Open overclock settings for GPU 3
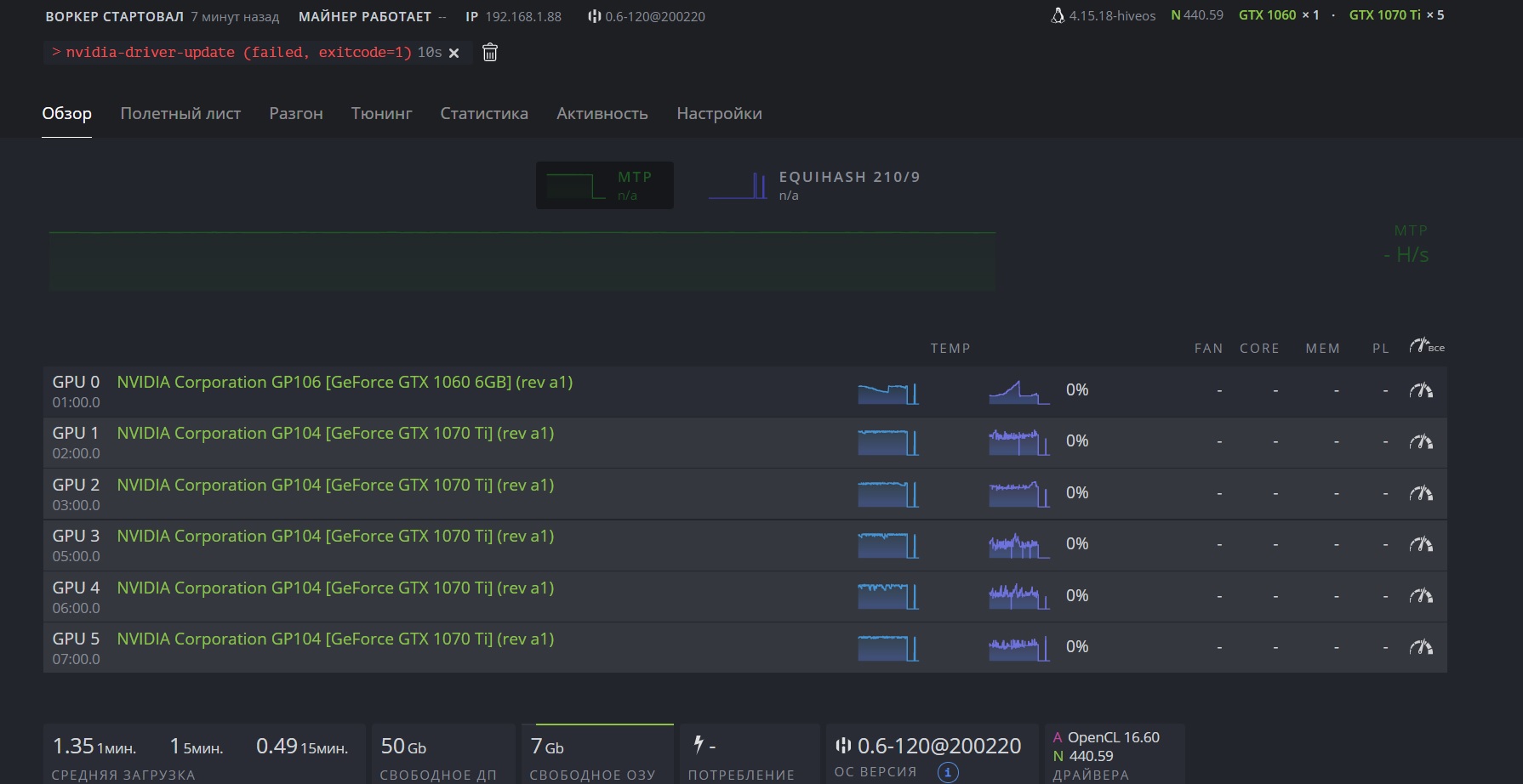This screenshot has height=784, width=1523. point(1421,545)
